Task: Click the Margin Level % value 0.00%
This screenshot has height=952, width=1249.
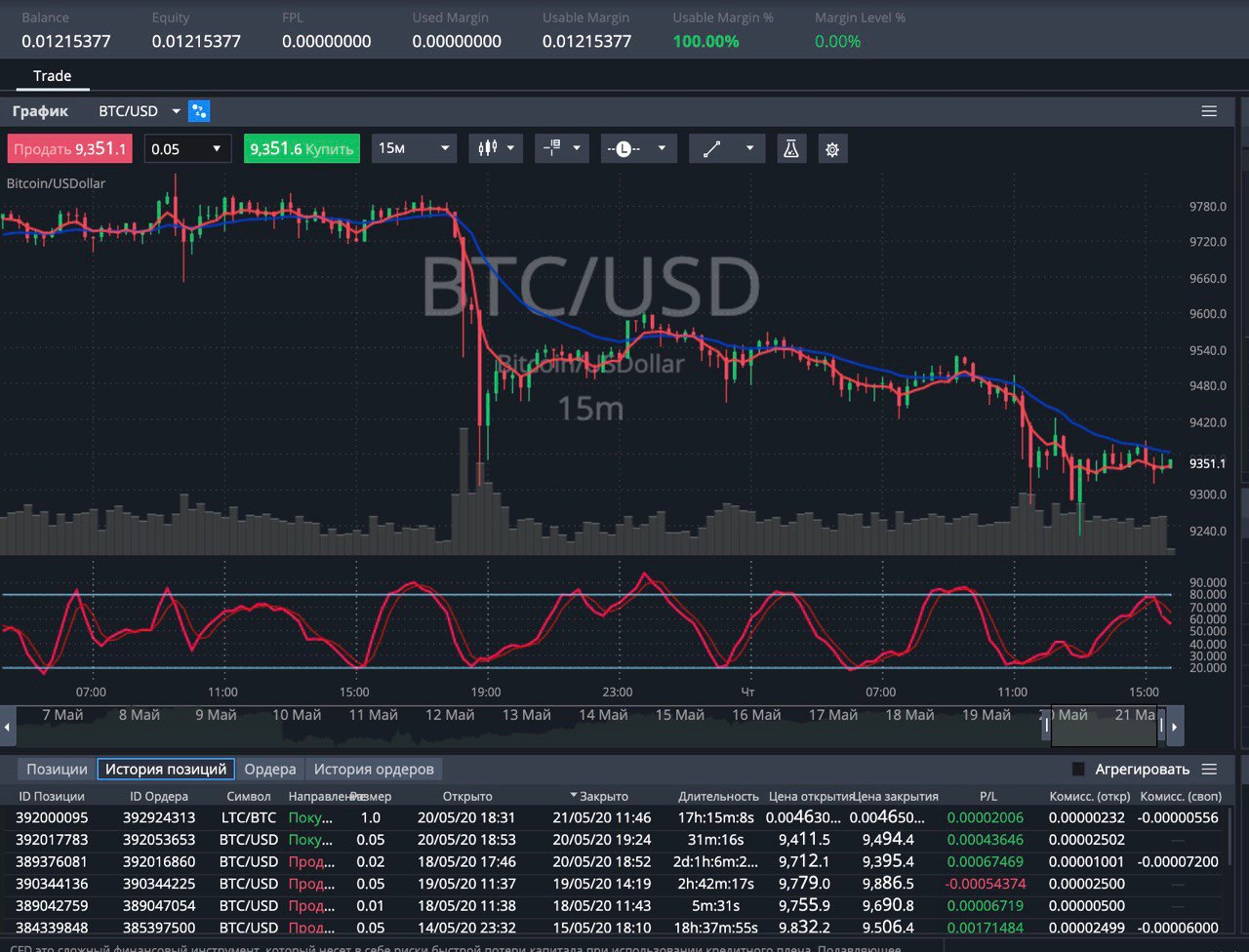Action: [837, 41]
